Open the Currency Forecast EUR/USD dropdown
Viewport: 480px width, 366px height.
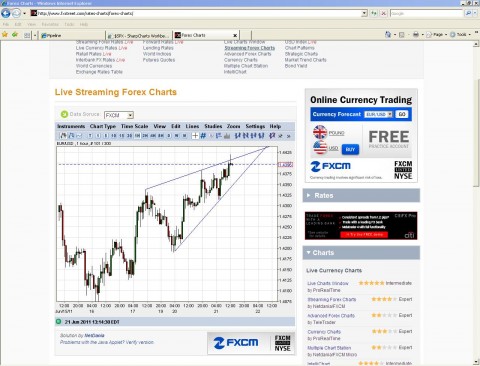(x=378, y=114)
